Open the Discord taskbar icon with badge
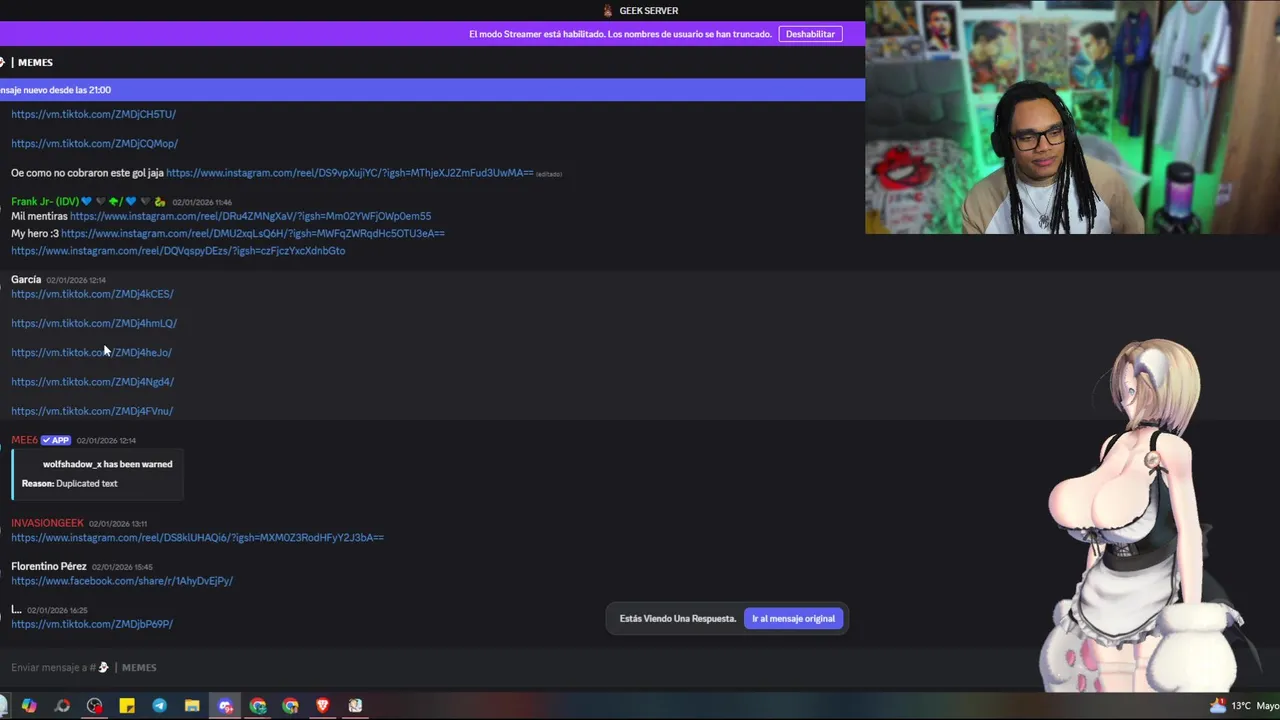The image size is (1280, 720). point(225,706)
